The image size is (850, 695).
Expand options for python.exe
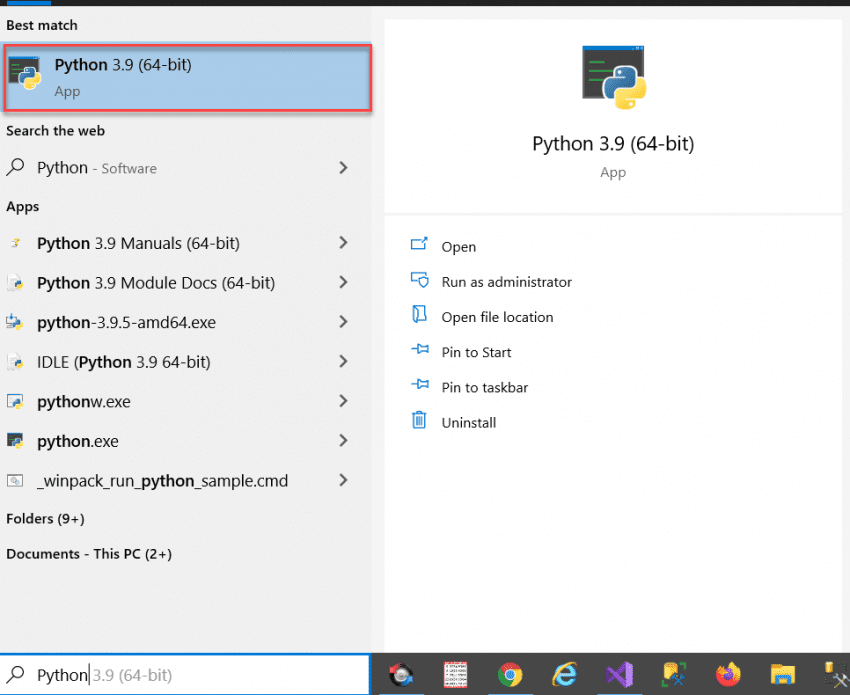343,441
